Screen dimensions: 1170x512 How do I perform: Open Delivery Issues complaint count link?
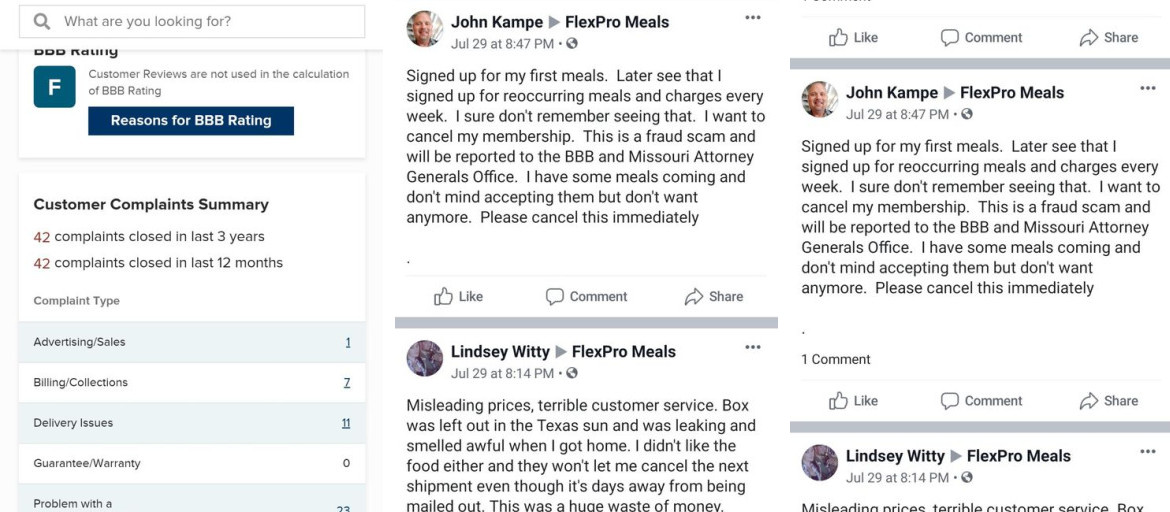pyautogui.click(x=346, y=423)
